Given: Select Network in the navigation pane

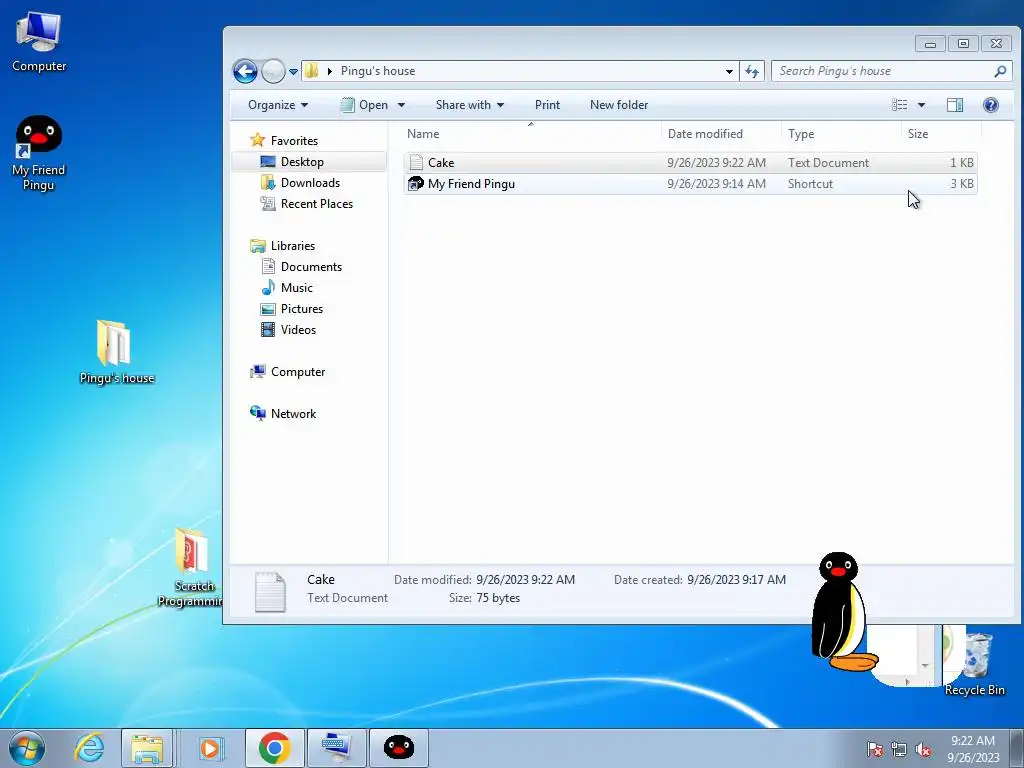Looking at the screenshot, I should pyautogui.click(x=293, y=414).
